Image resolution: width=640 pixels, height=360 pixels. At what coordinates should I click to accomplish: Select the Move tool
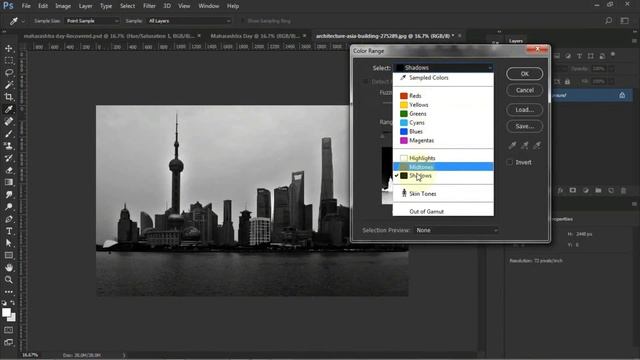tap(9, 49)
